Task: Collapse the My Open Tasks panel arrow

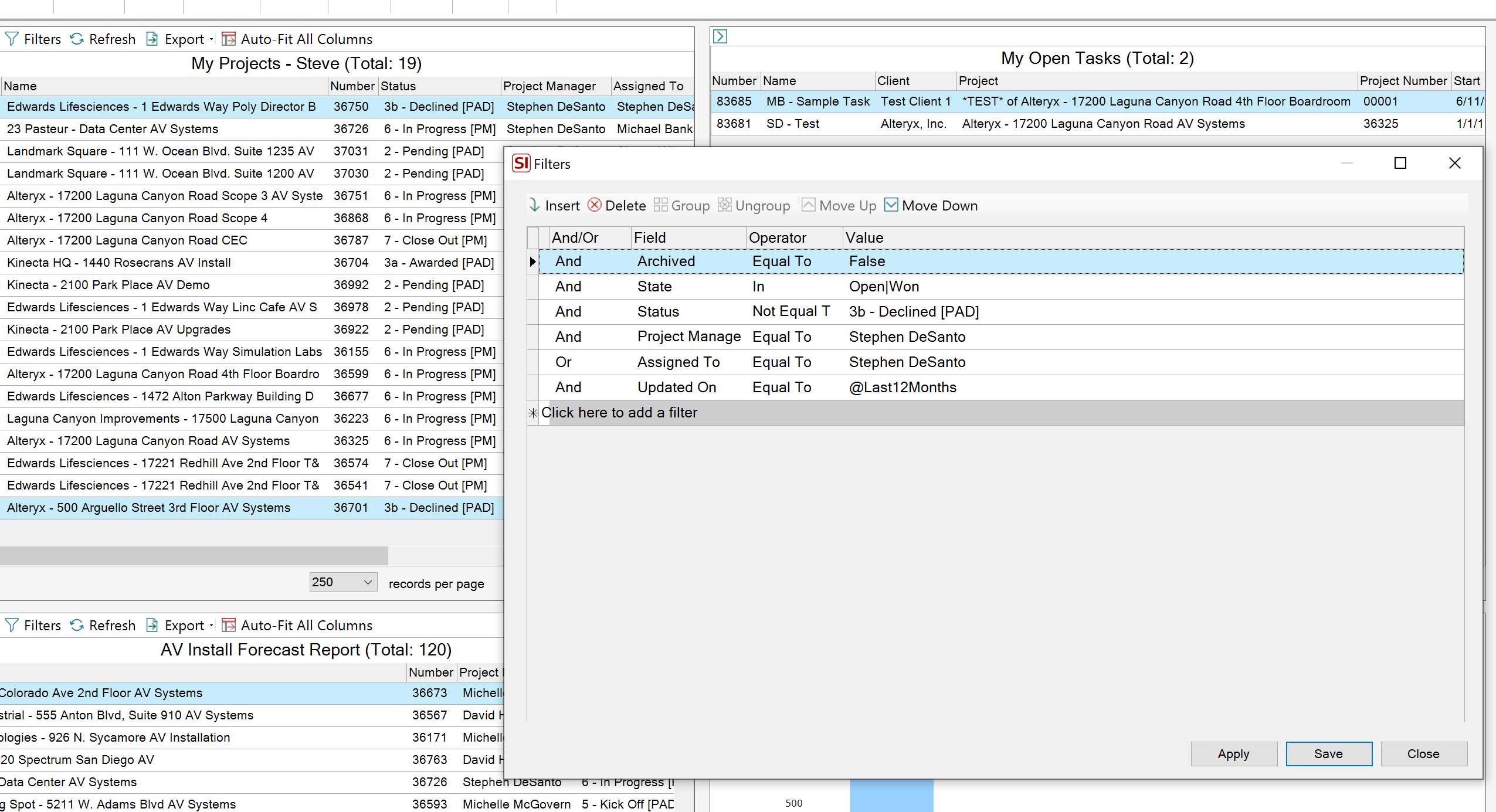Action: (x=720, y=36)
